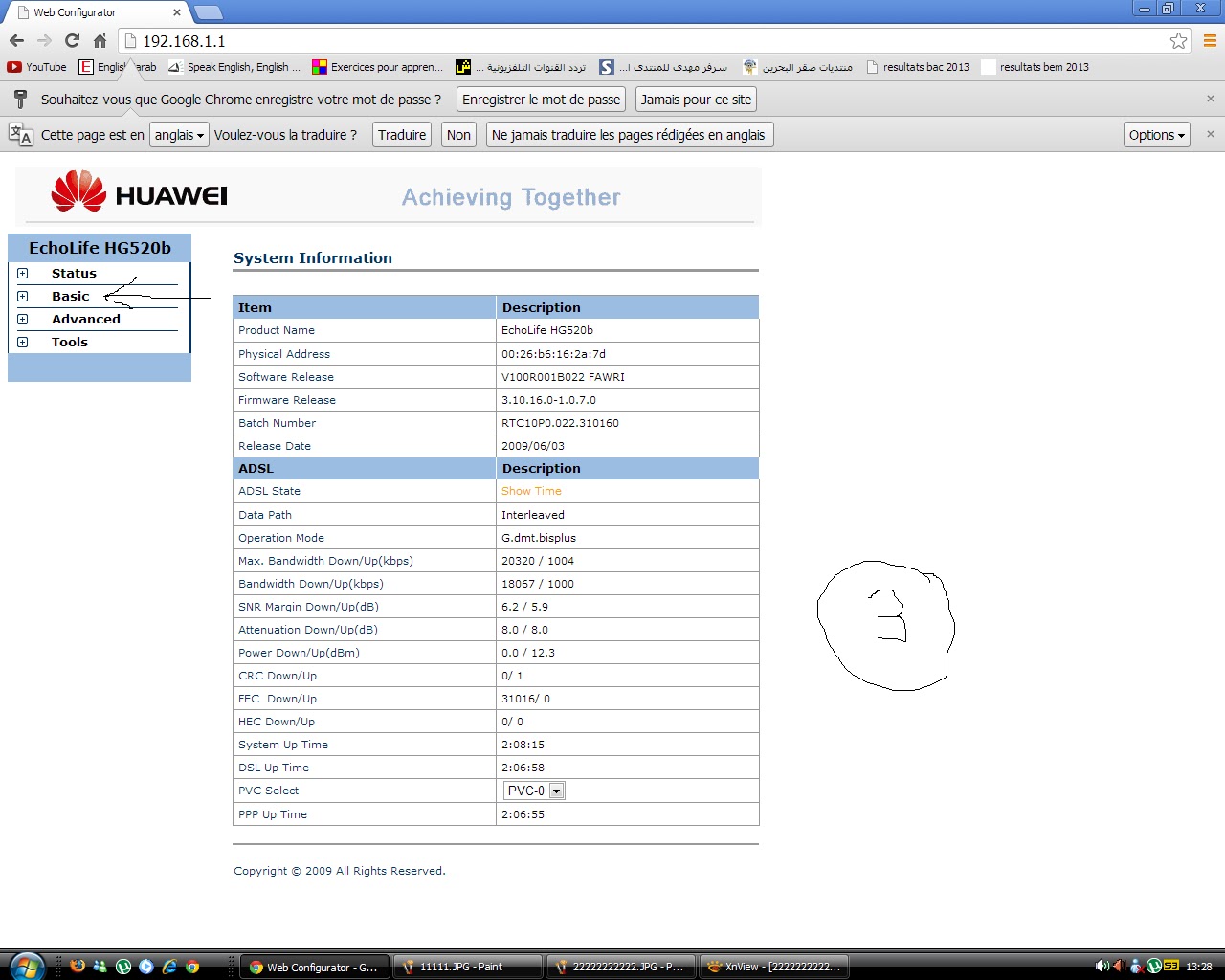1225x980 pixels.
Task: Click the SNR Margin Down/Up(dB) label
Action: coord(308,607)
